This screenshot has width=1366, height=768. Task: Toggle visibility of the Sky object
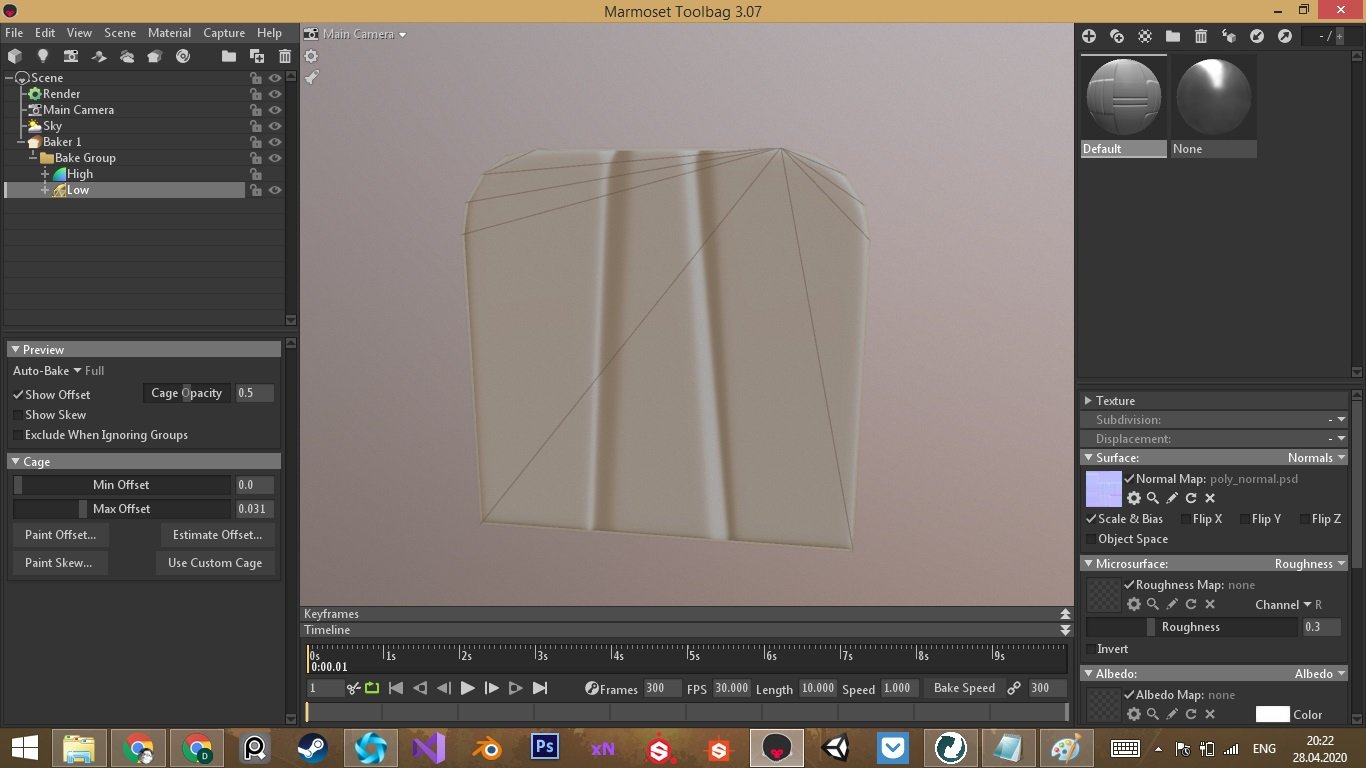pyautogui.click(x=274, y=126)
